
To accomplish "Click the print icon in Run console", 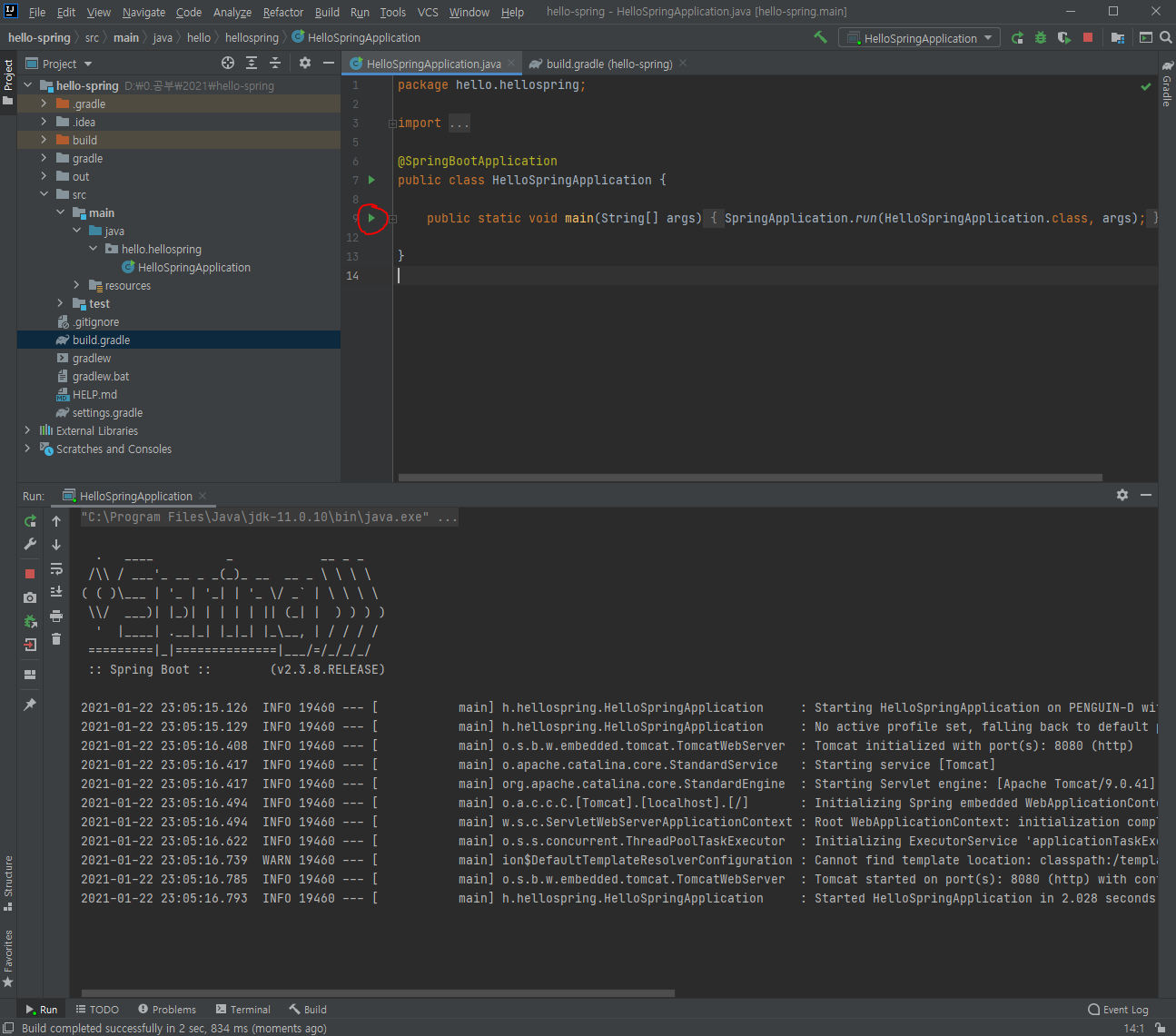I will coord(56,616).
